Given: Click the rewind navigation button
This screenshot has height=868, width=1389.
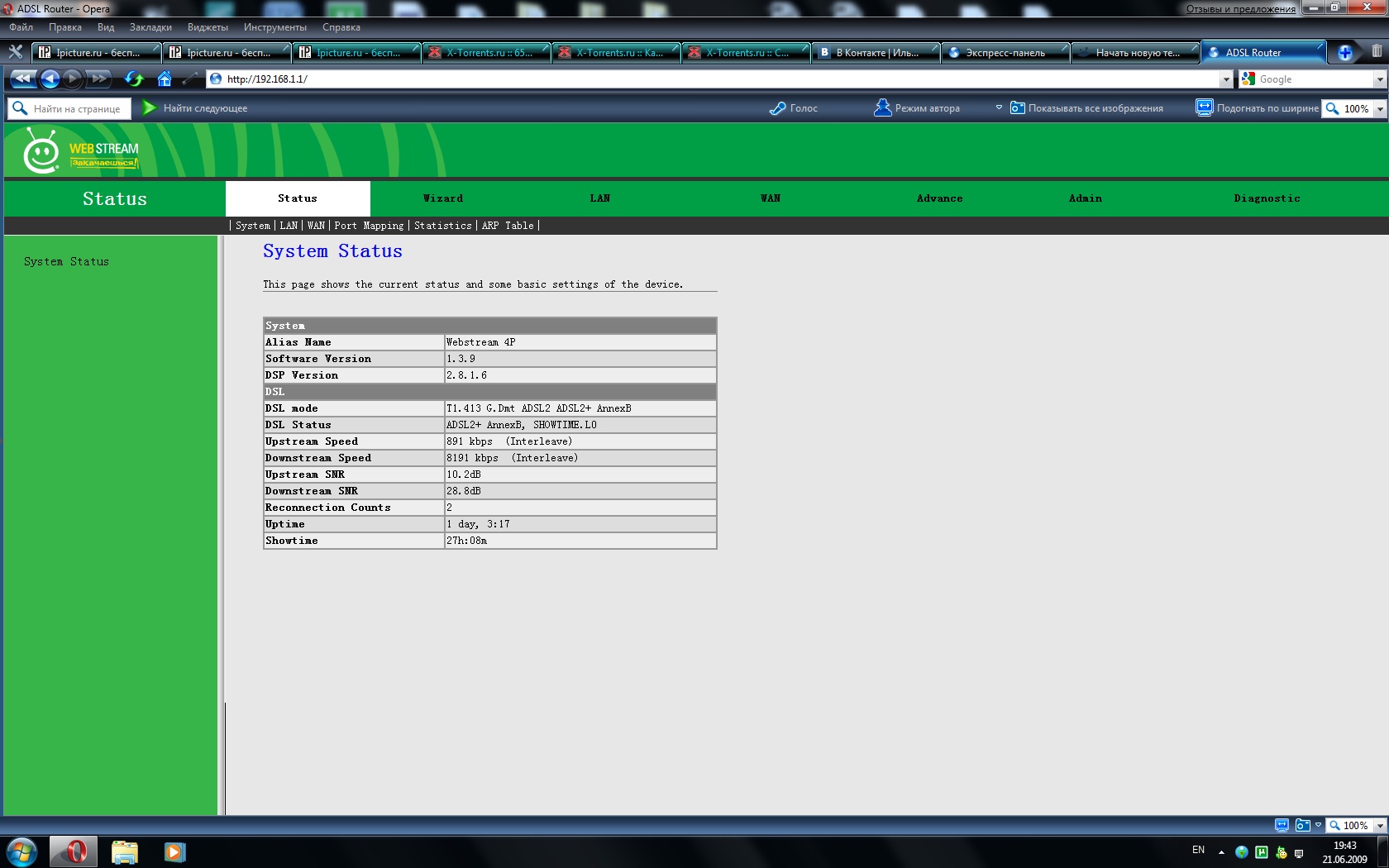Looking at the screenshot, I should pos(22,79).
